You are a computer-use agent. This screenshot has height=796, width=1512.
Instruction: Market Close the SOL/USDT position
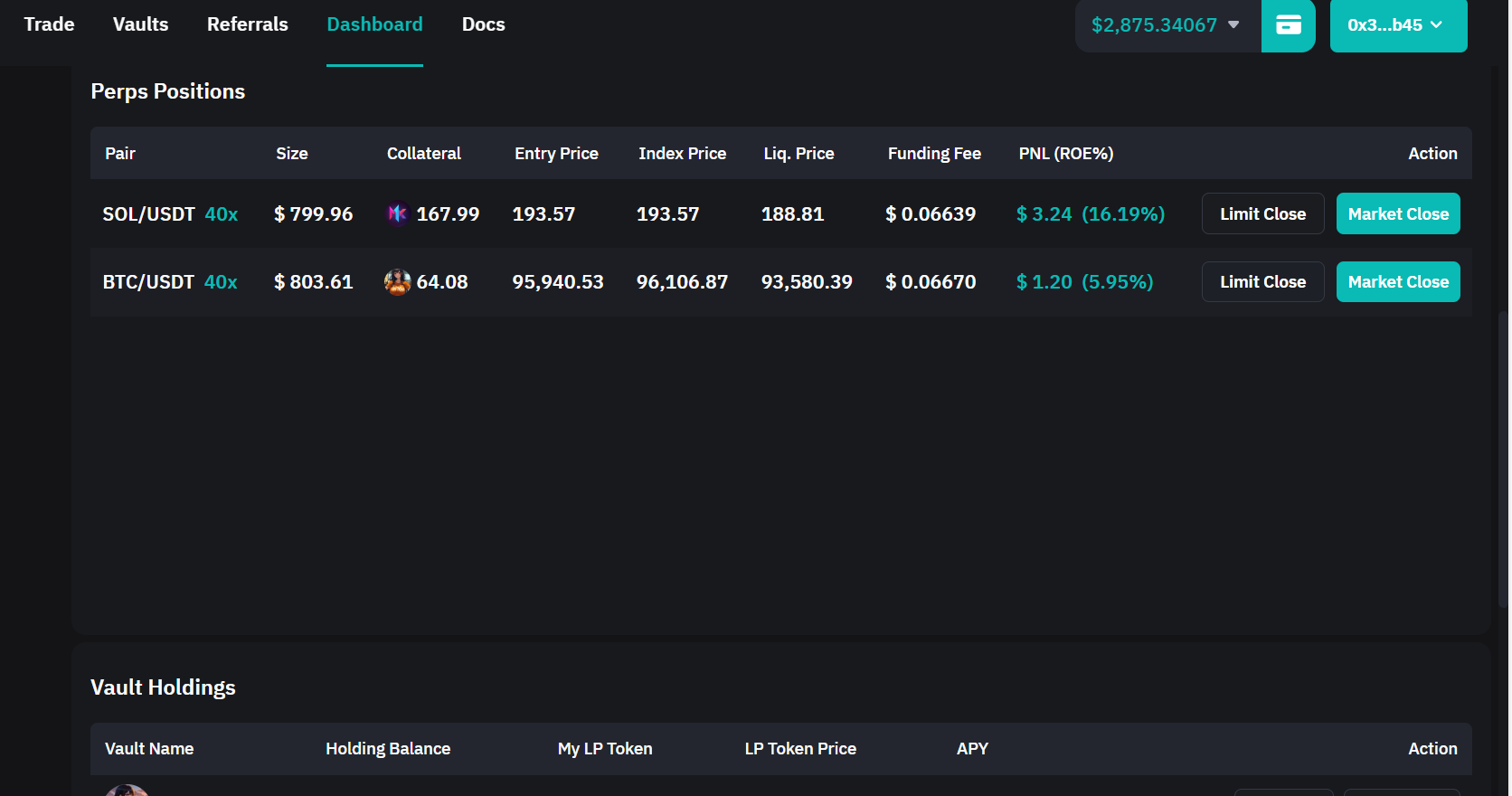pyautogui.click(x=1398, y=213)
